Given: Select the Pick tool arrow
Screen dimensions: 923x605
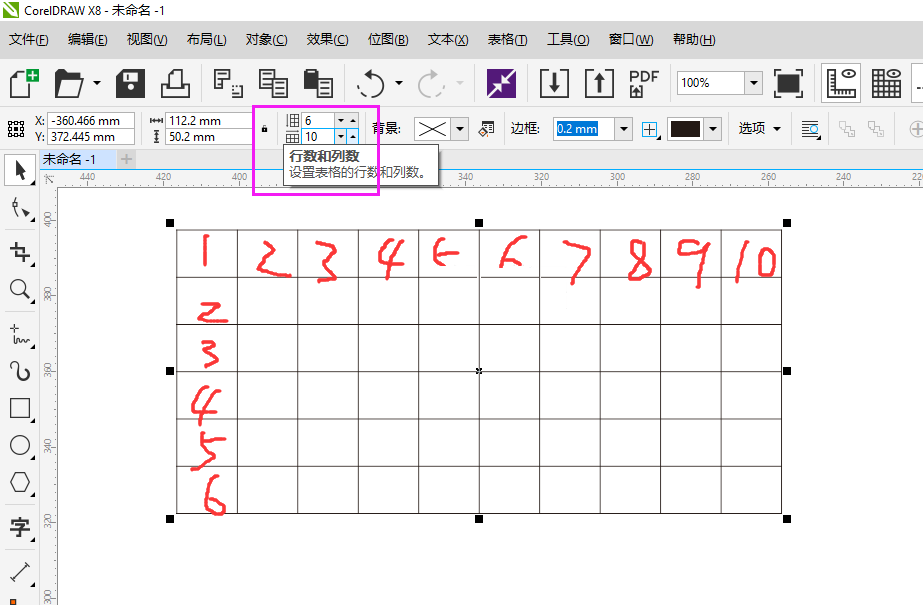Looking at the screenshot, I should click(20, 171).
